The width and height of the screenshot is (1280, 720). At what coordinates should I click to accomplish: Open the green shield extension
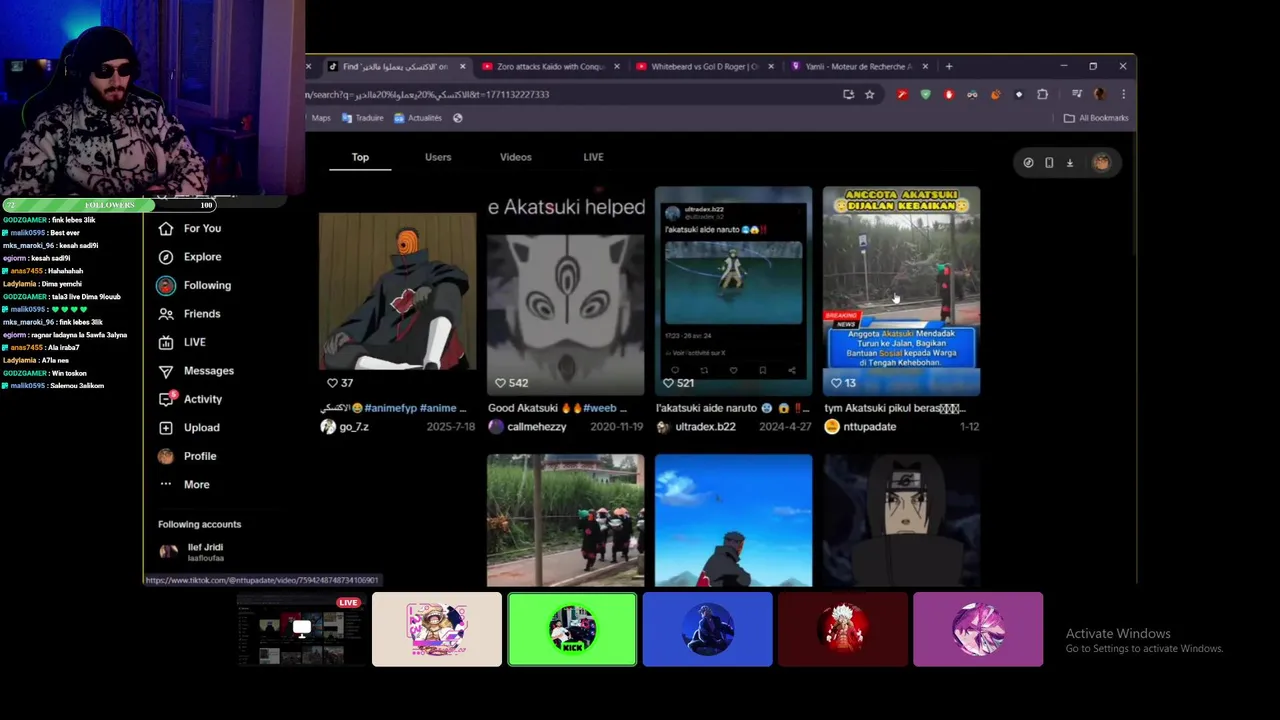925,94
